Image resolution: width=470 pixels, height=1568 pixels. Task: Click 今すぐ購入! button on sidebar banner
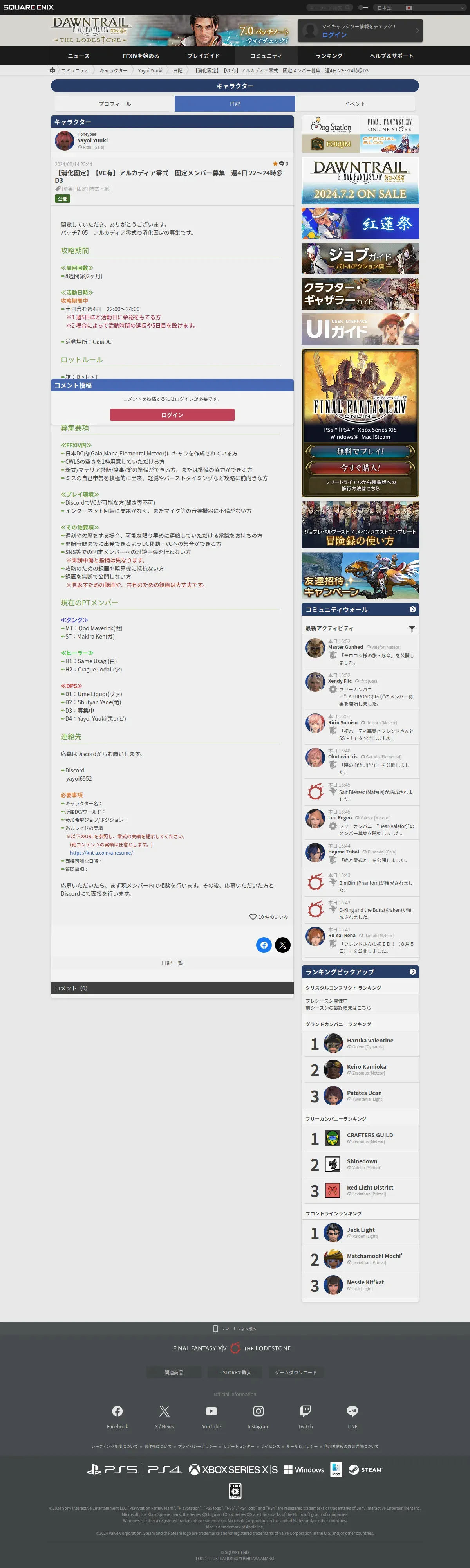pyautogui.click(x=360, y=468)
